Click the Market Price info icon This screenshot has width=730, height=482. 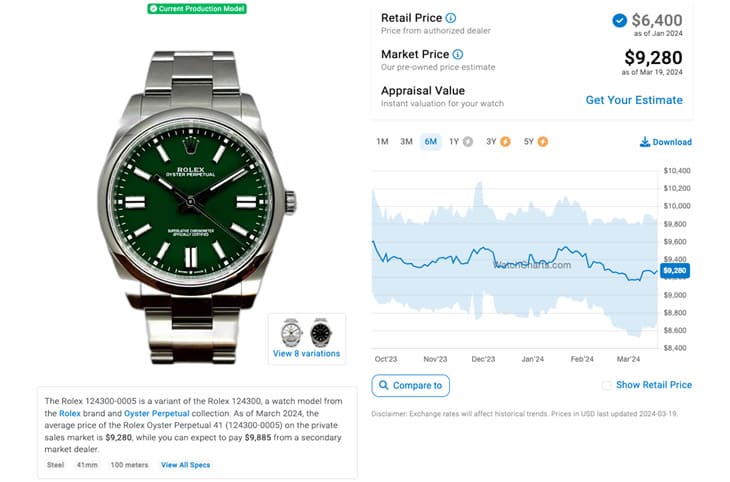click(x=458, y=54)
